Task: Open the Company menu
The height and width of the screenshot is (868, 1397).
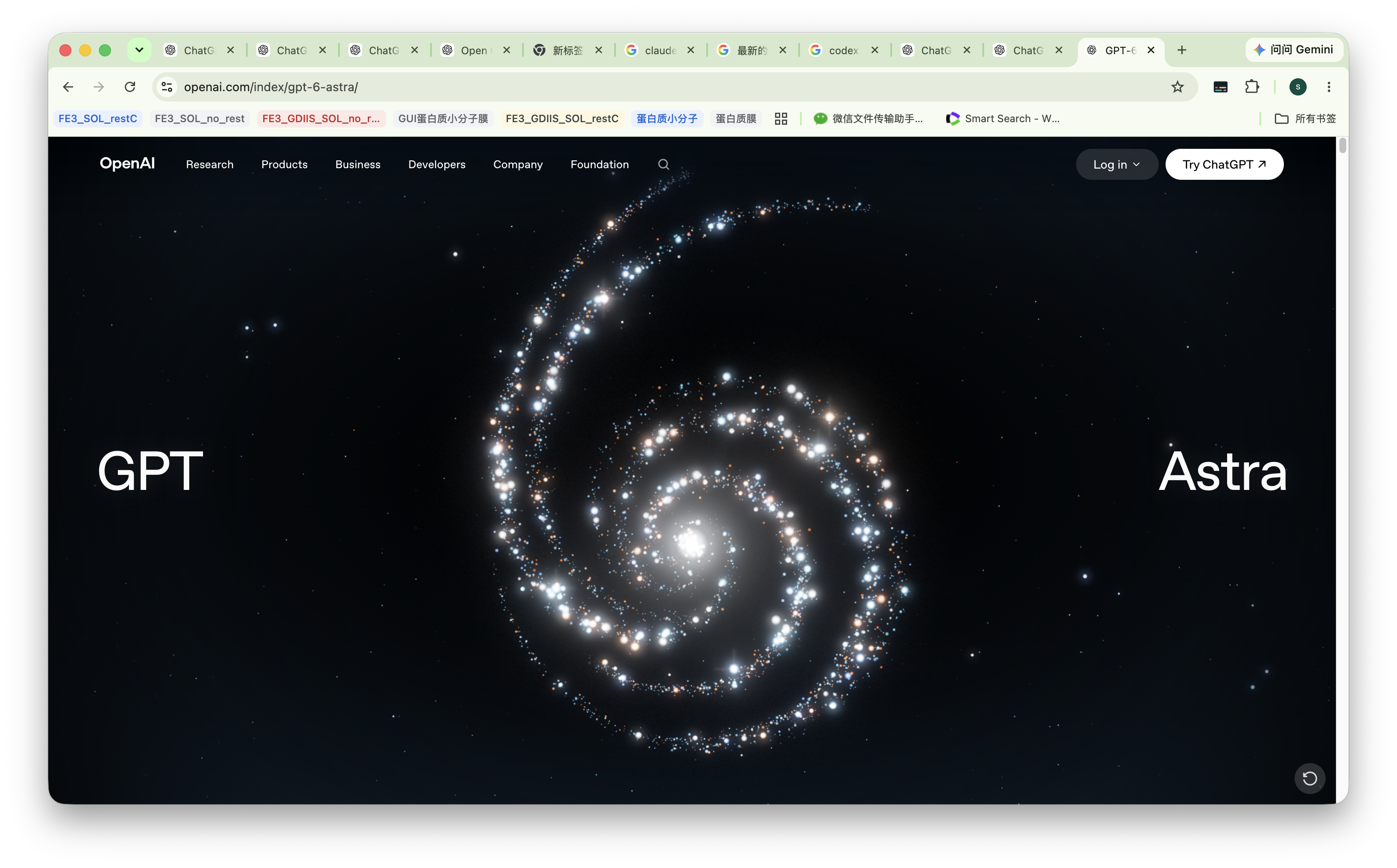Action: click(x=518, y=164)
